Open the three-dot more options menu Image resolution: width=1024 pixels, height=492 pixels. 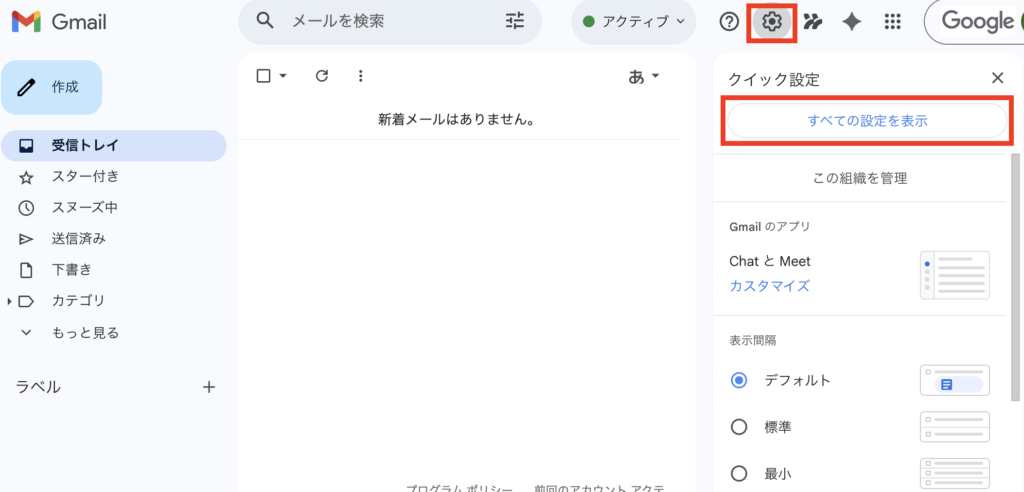tap(361, 76)
